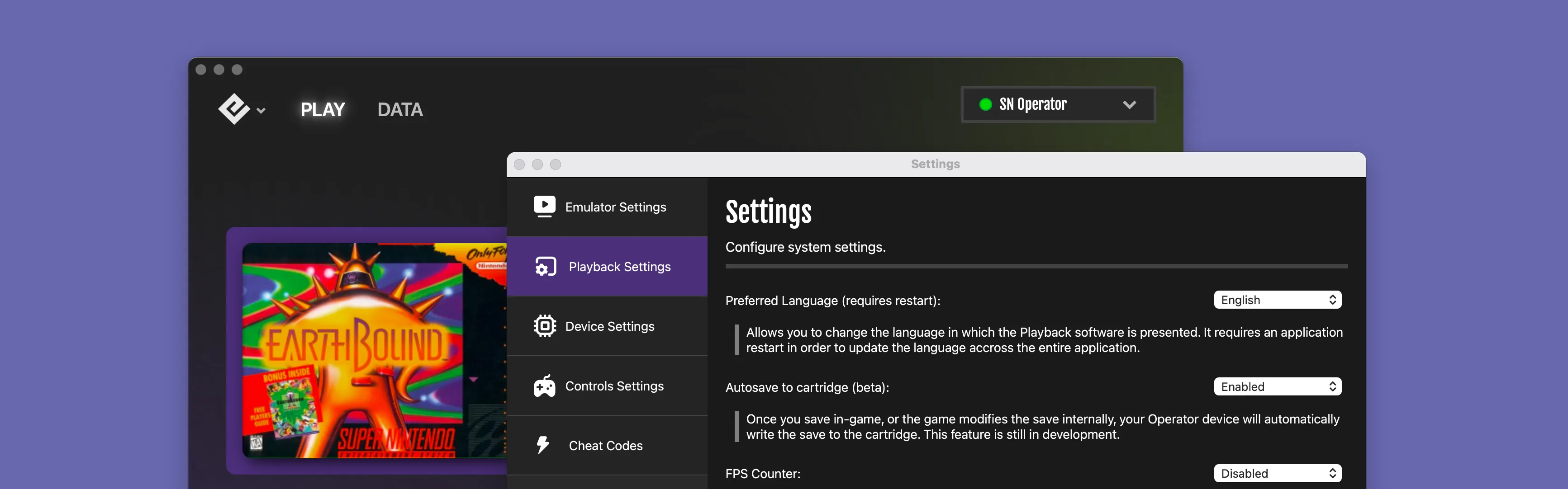
Task: Open Device Settings via the chip icon
Action: [x=545, y=326]
